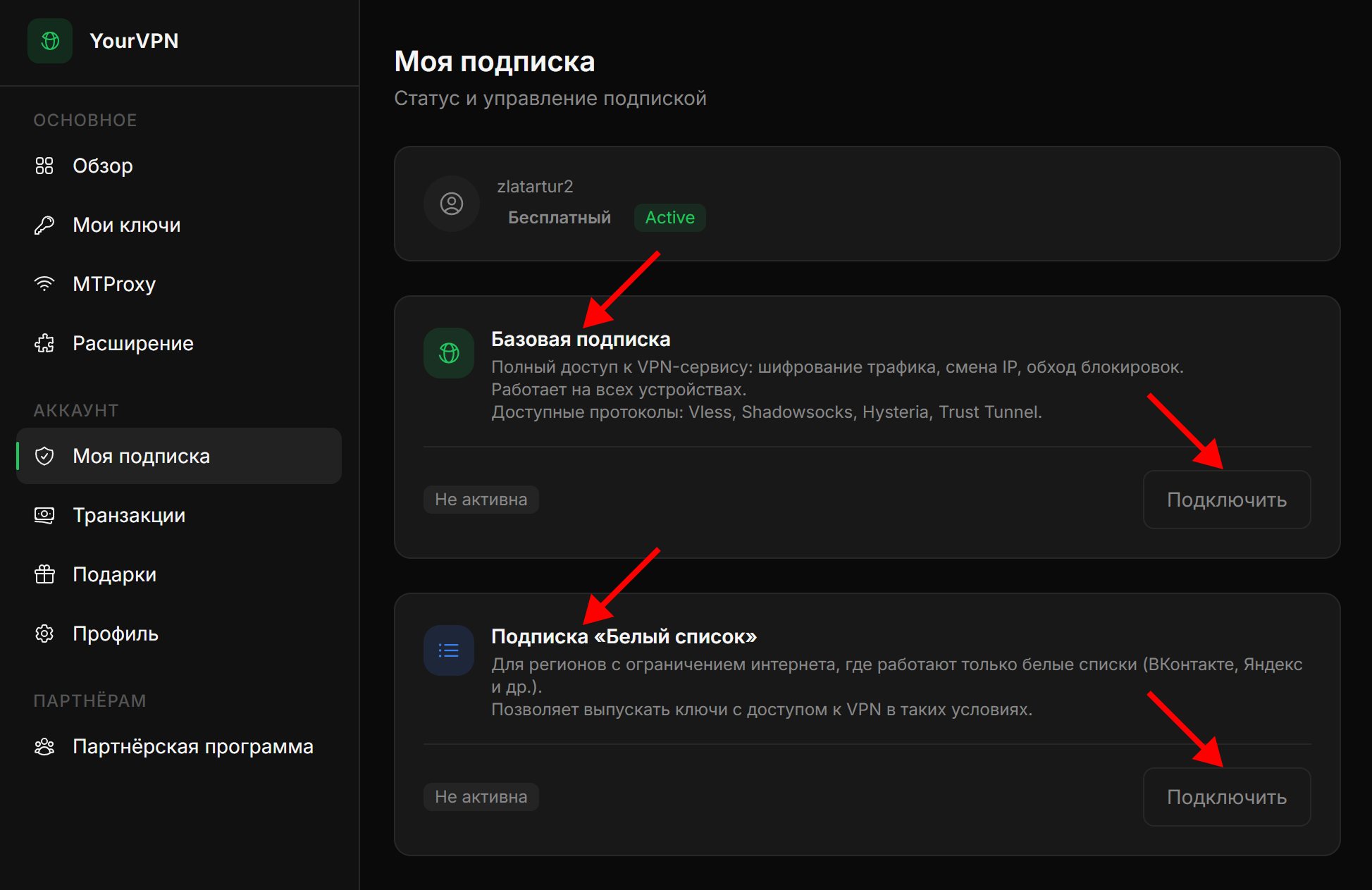Screen dimensions: 1372x890
Task: Click the green Active status badge
Action: tap(669, 218)
